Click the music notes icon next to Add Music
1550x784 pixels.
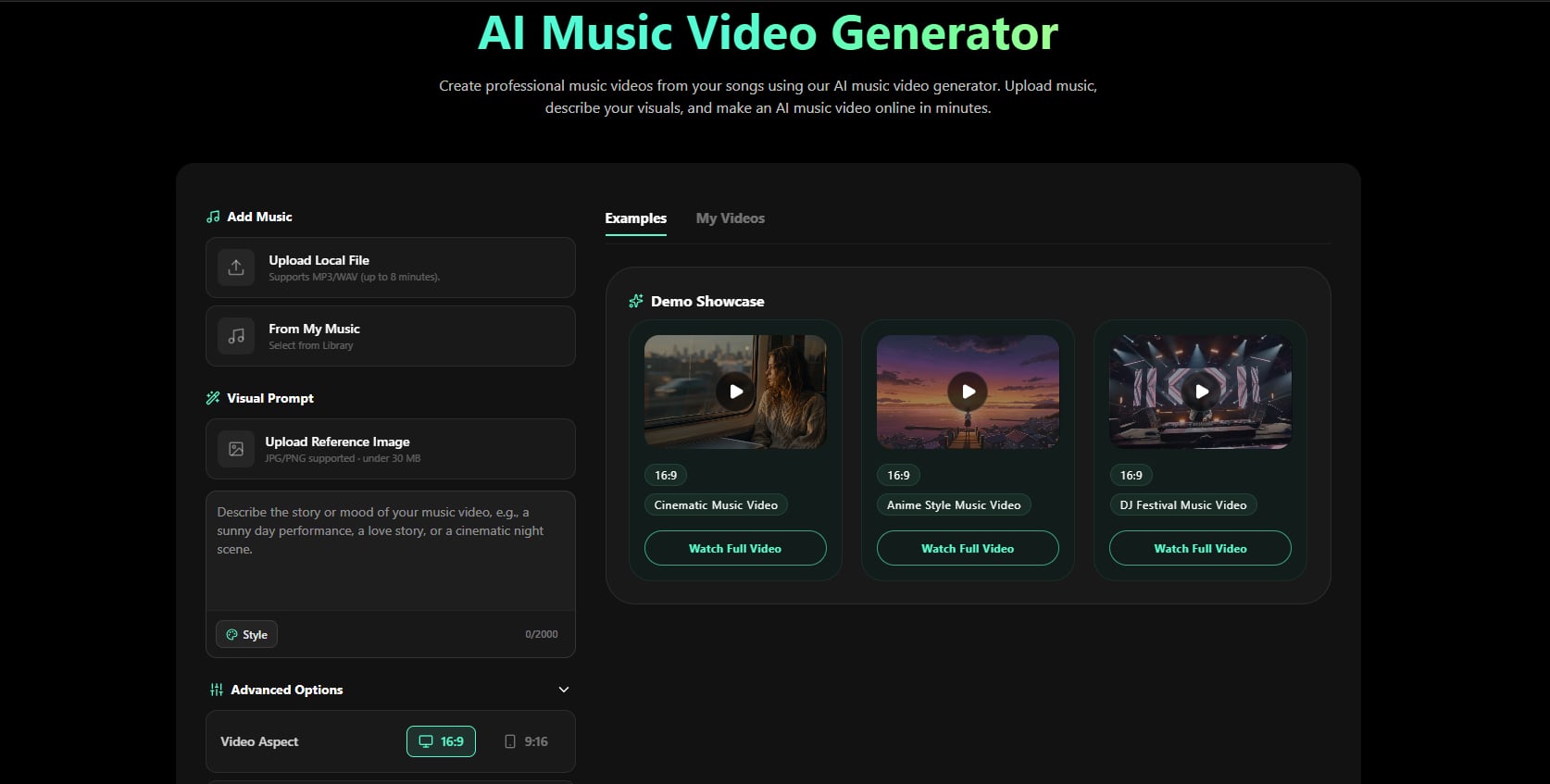(x=213, y=217)
